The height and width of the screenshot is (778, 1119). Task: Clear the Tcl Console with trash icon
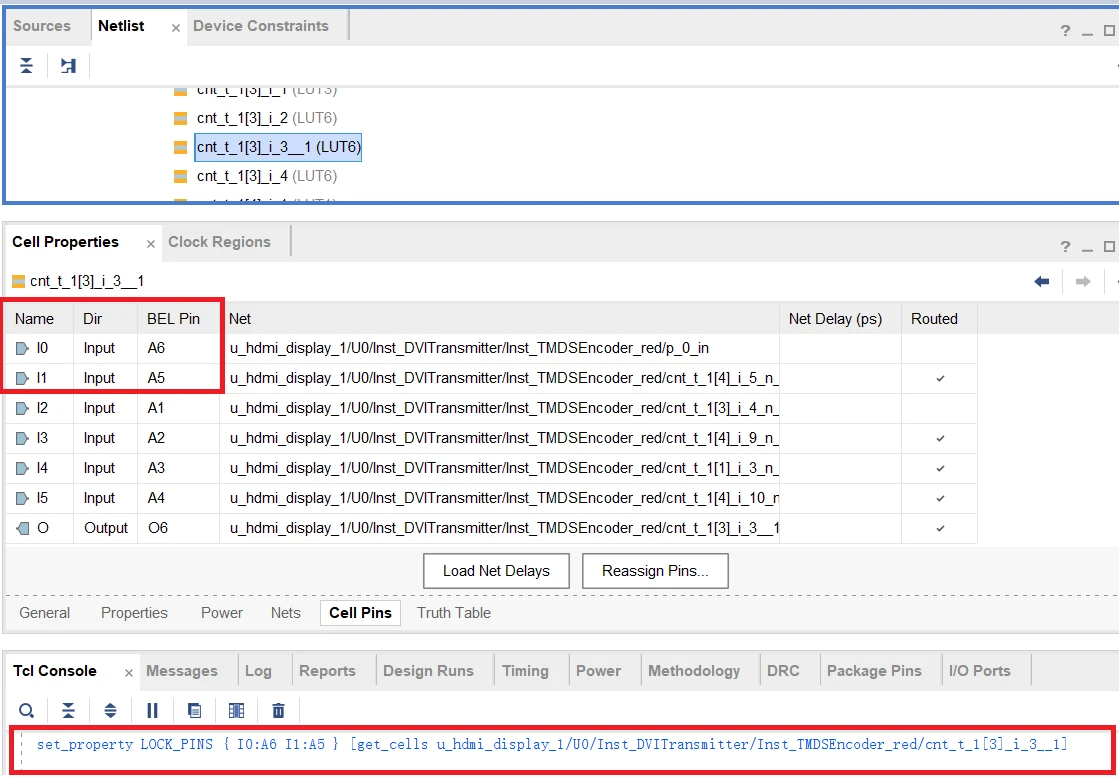tap(278, 710)
